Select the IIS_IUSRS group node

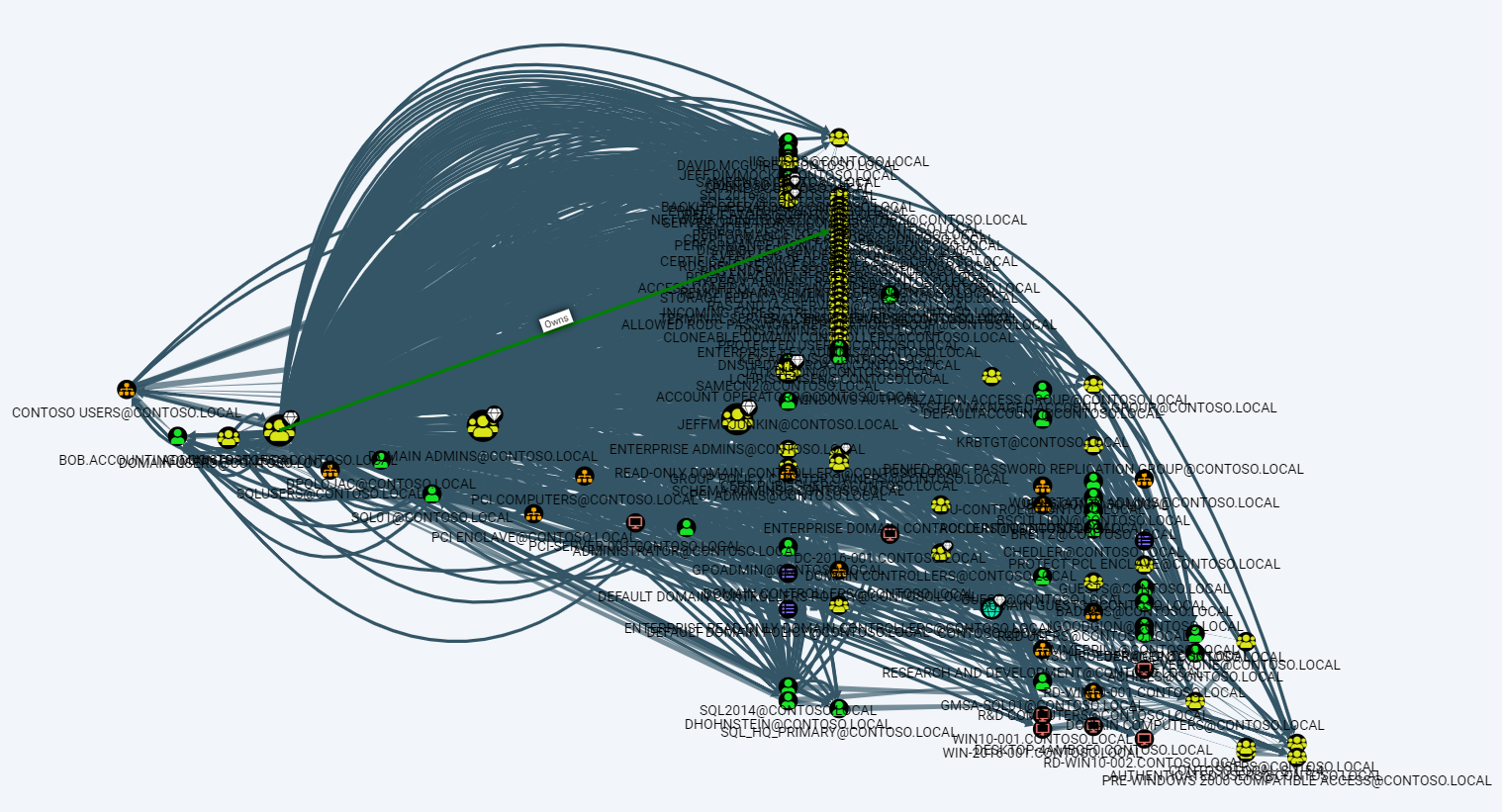(839, 137)
